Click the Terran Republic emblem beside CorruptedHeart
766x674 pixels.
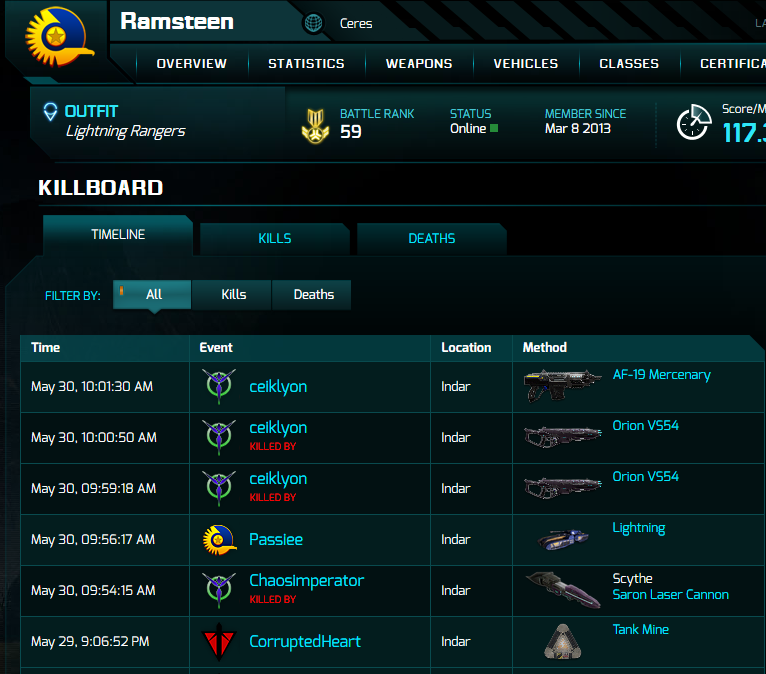[218, 641]
